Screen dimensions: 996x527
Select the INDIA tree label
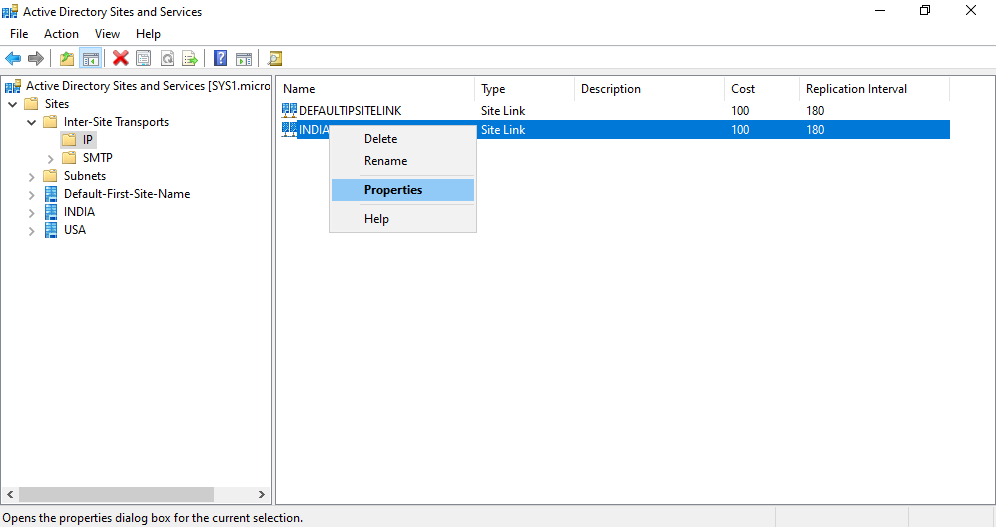(x=79, y=211)
